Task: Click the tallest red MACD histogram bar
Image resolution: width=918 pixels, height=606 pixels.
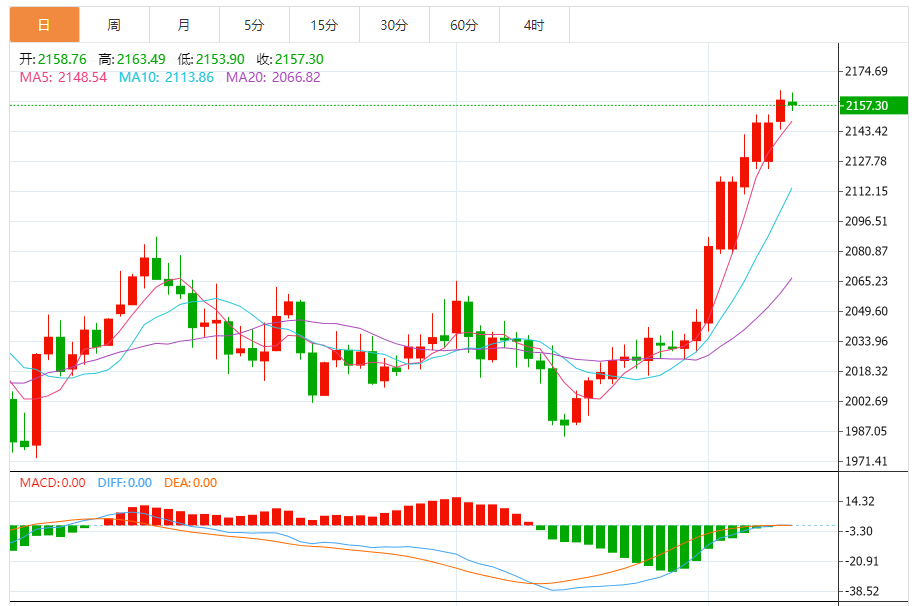Action: (457, 511)
